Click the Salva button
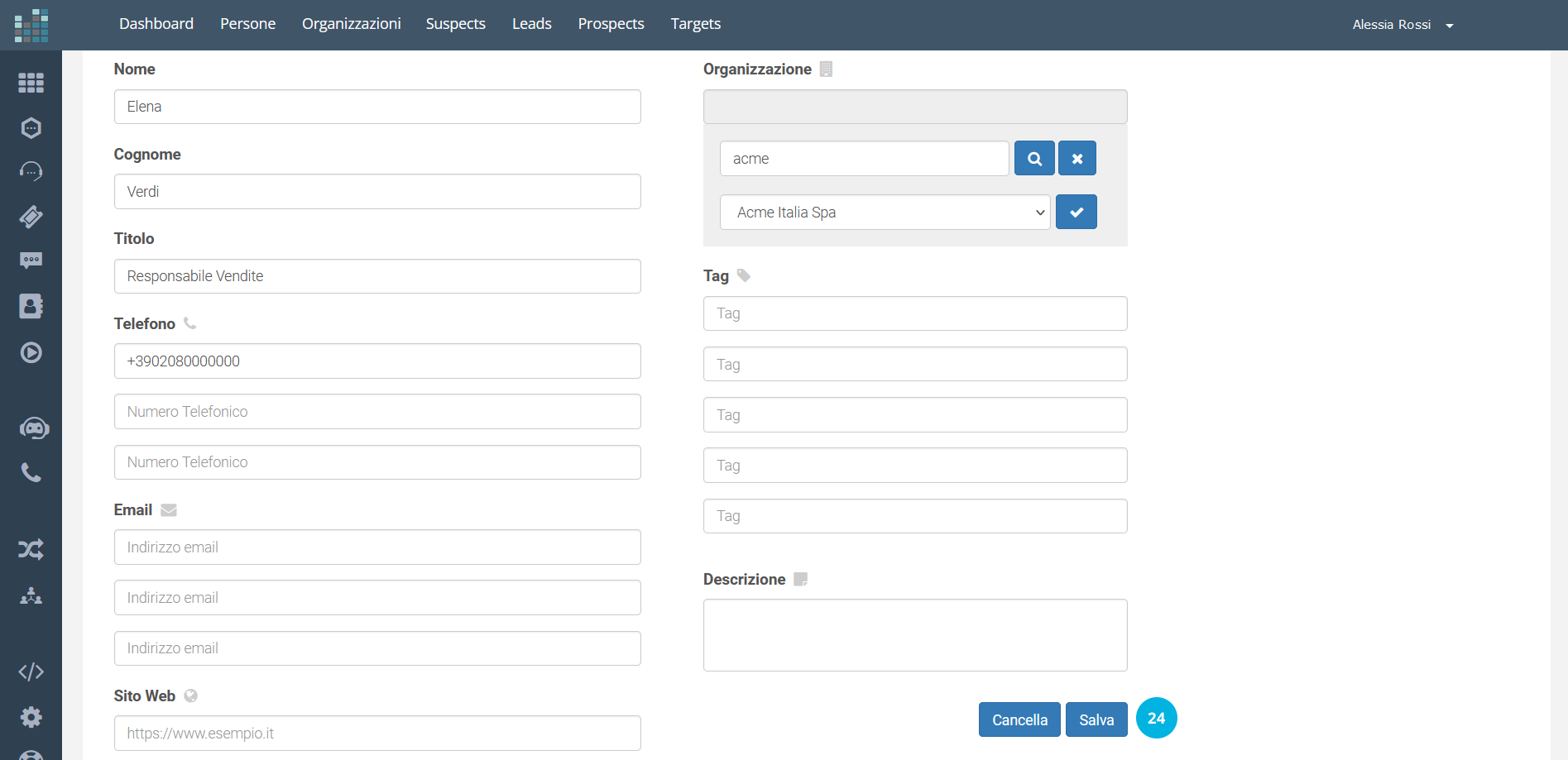 coord(1096,719)
